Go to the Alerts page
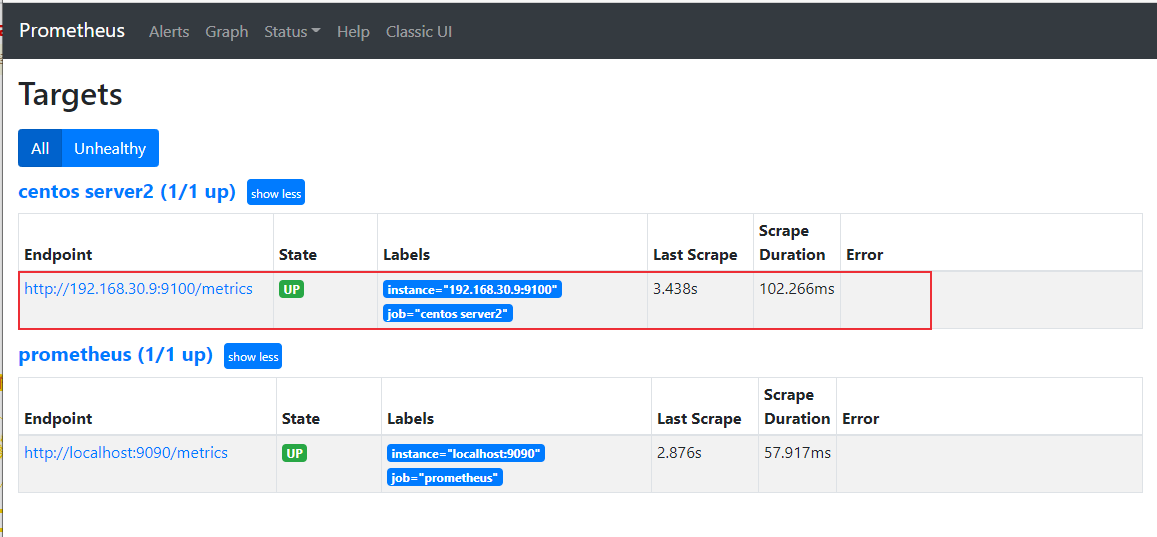This screenshot has width=1157, height=537. click(x=169, y=32)
